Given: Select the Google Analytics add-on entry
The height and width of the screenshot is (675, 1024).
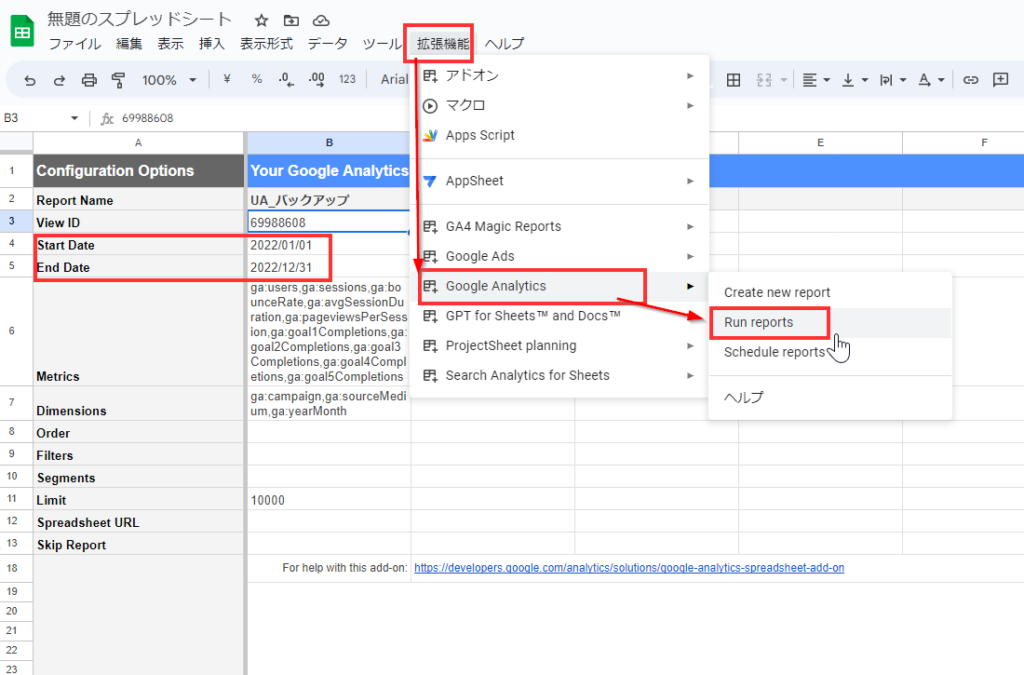Looking at the screenshot, I should tap(559, 287).
